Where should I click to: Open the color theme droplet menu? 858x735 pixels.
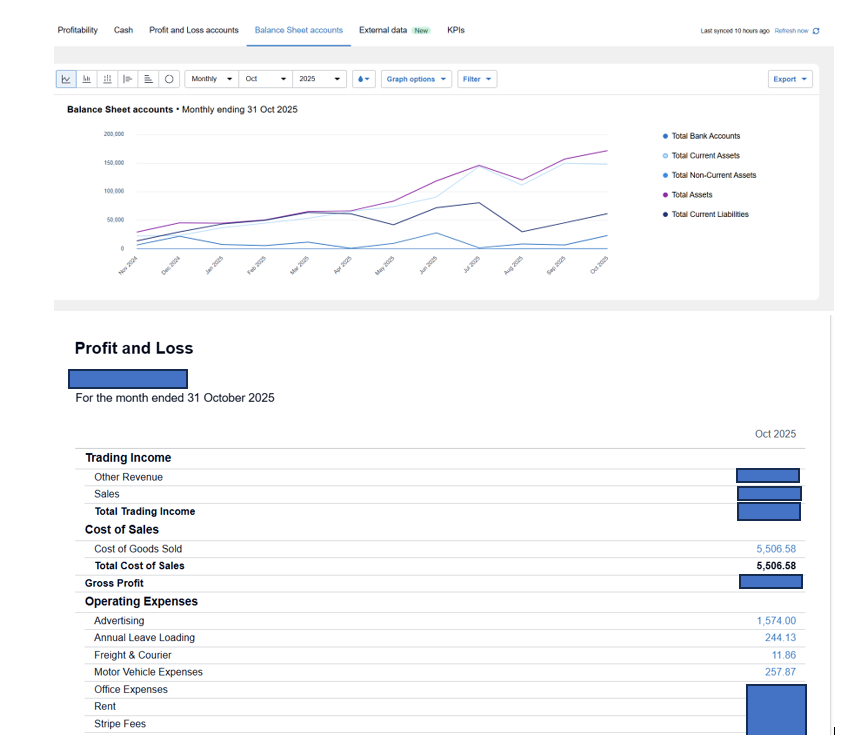[363, 79]
